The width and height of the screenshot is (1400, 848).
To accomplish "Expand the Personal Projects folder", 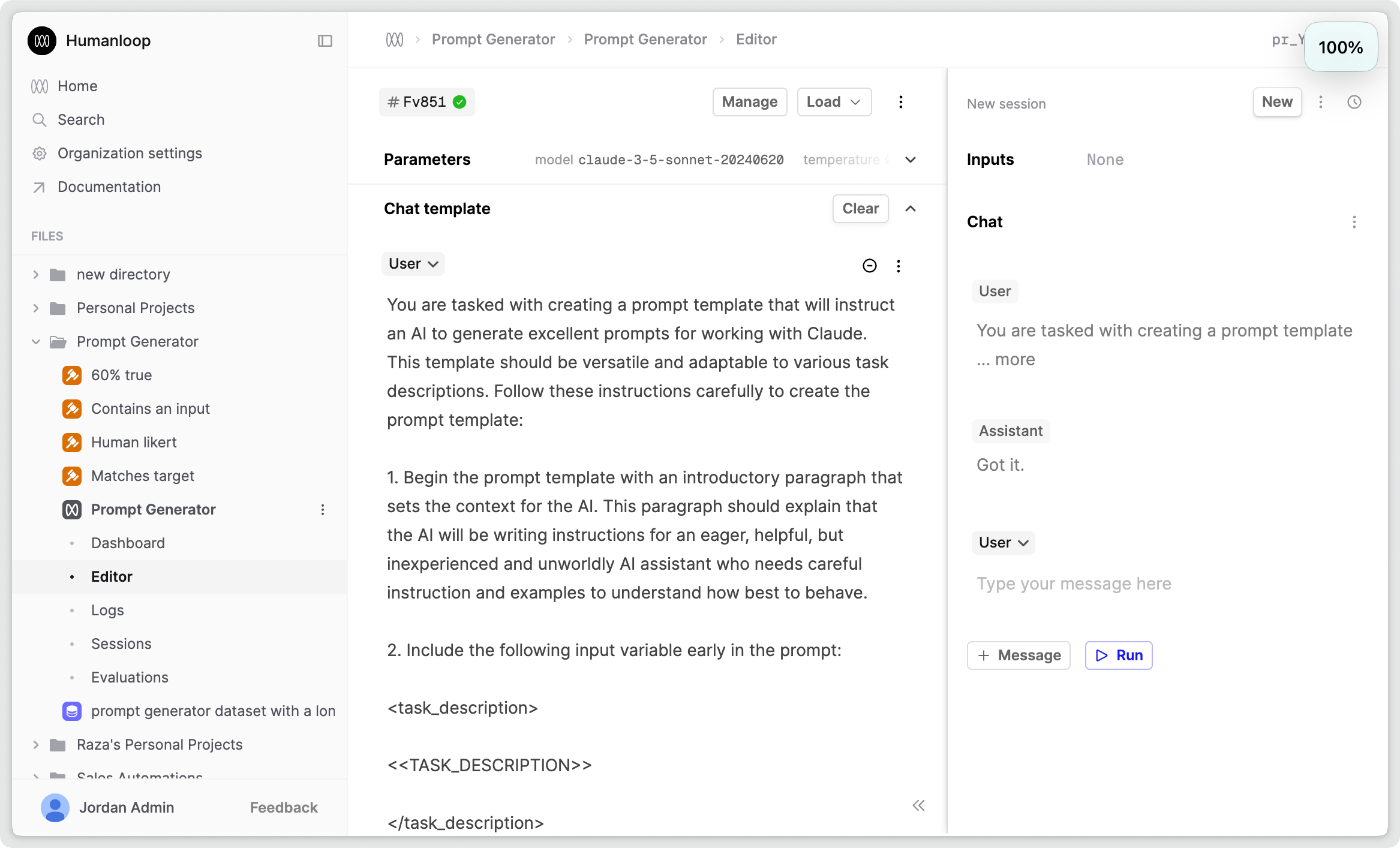I will pos(36,308).
